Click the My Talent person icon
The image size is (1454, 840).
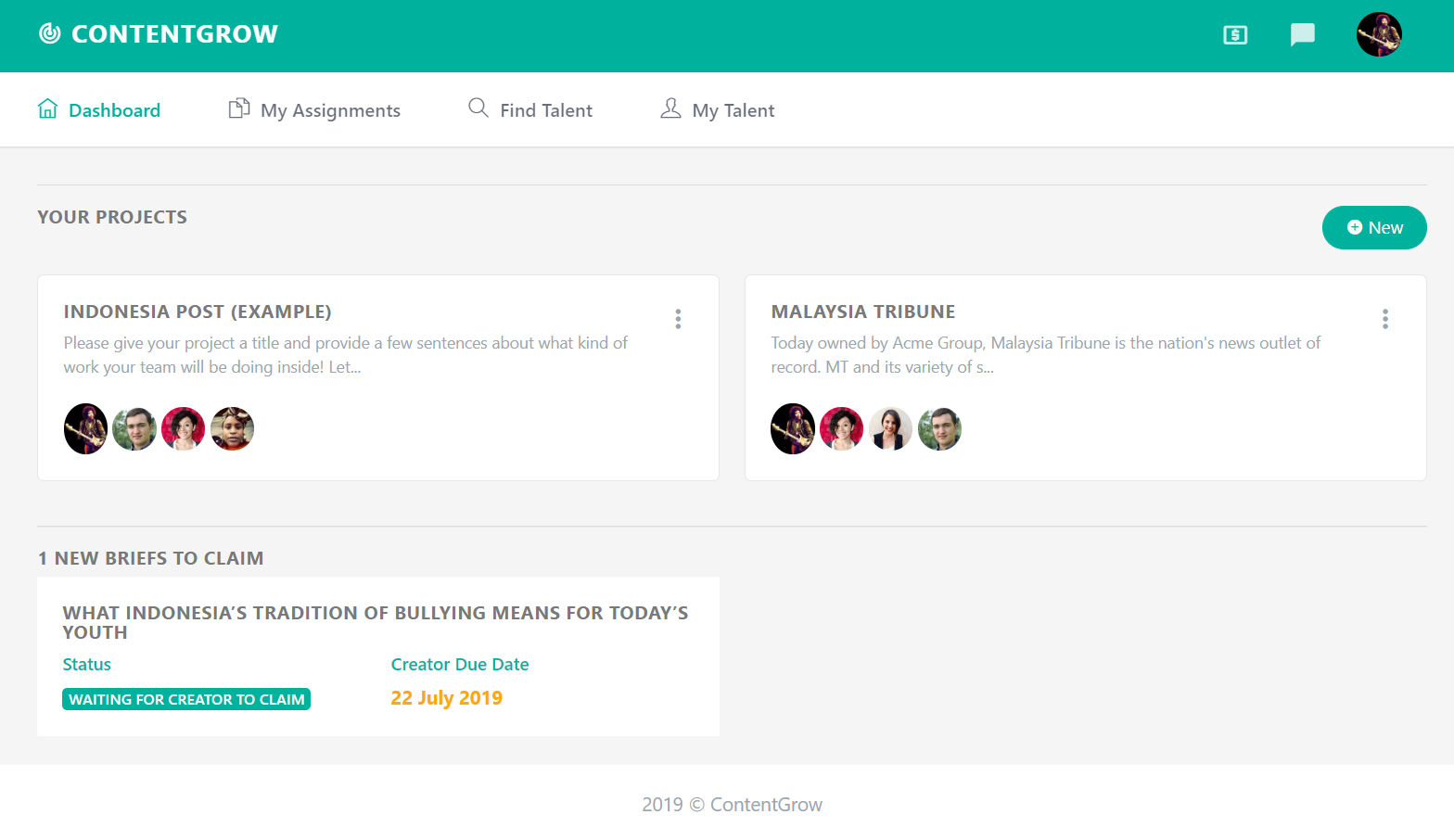point(670,108)
